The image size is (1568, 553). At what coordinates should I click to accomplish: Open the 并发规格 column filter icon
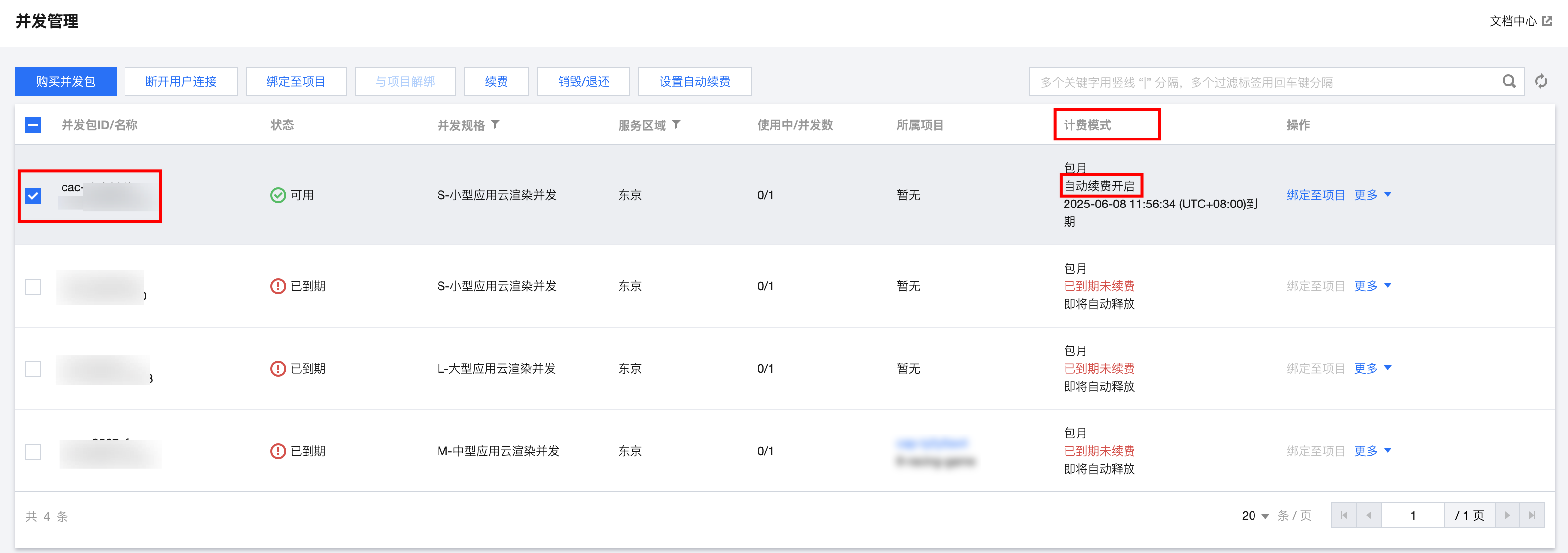coord(495,124)
